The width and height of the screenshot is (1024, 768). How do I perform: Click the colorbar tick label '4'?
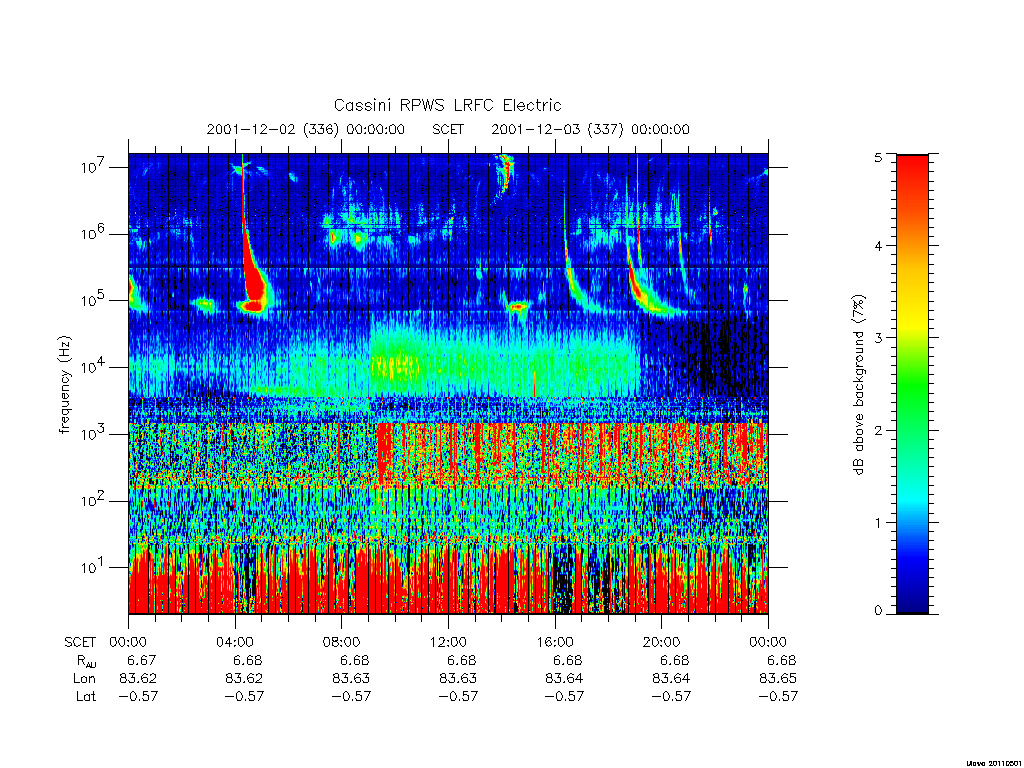878,246
